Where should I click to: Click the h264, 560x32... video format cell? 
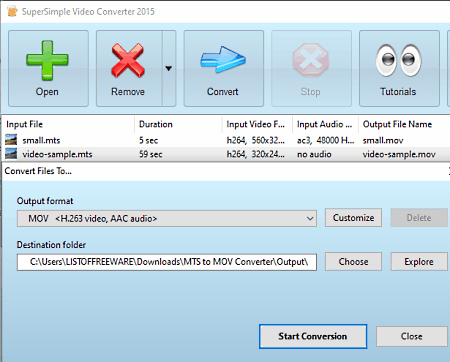click(x=256, y=140)
